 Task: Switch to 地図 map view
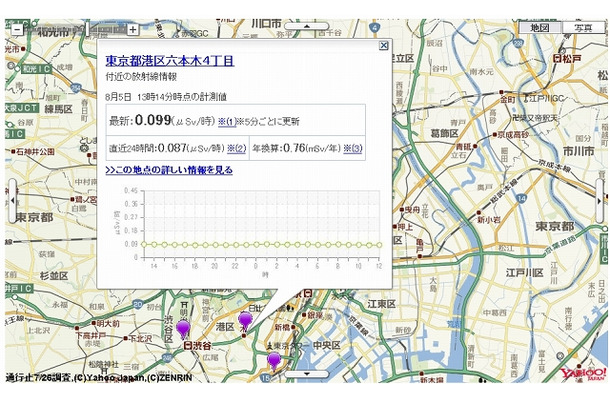coord(540,28)
